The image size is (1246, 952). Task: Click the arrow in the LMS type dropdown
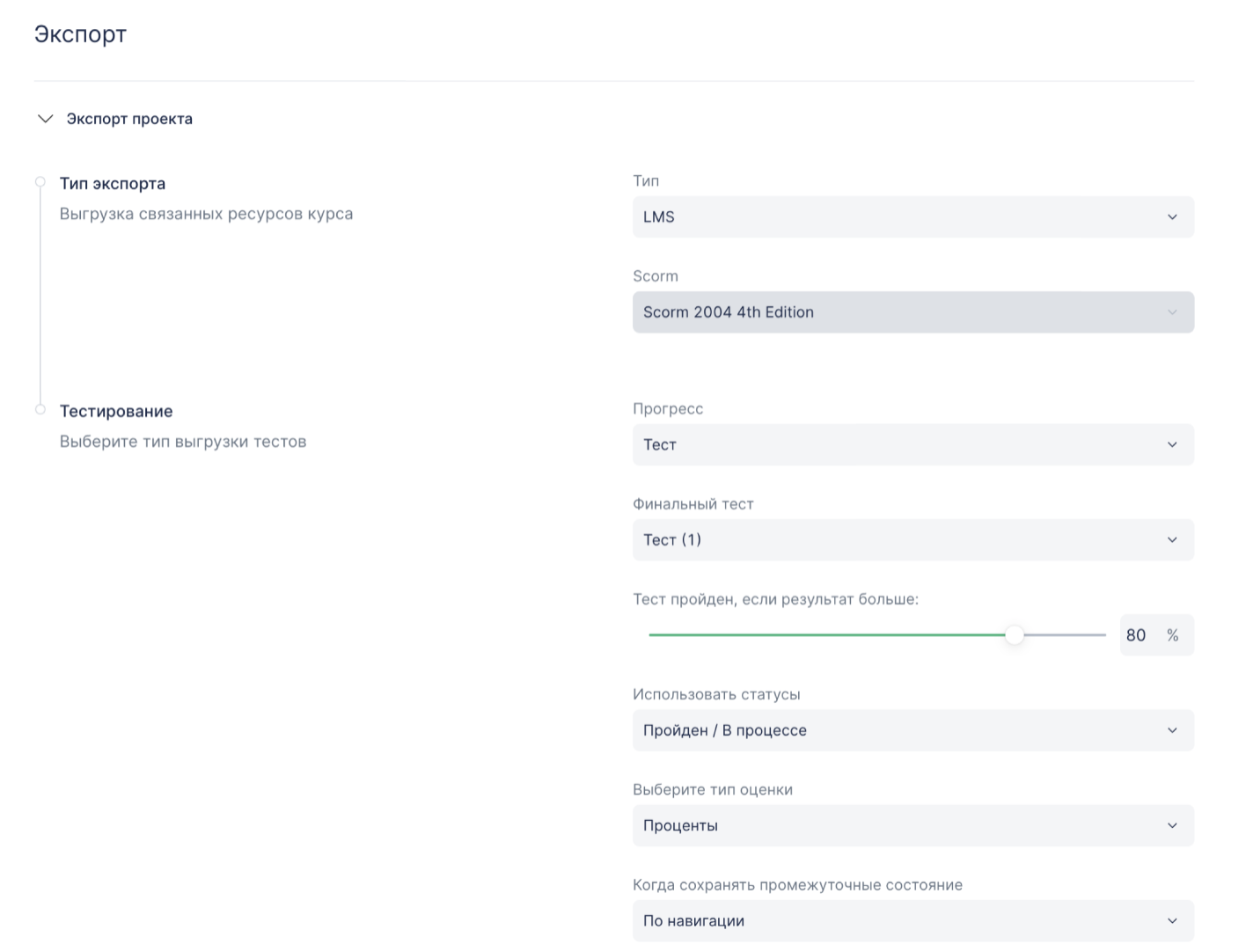1171,217
